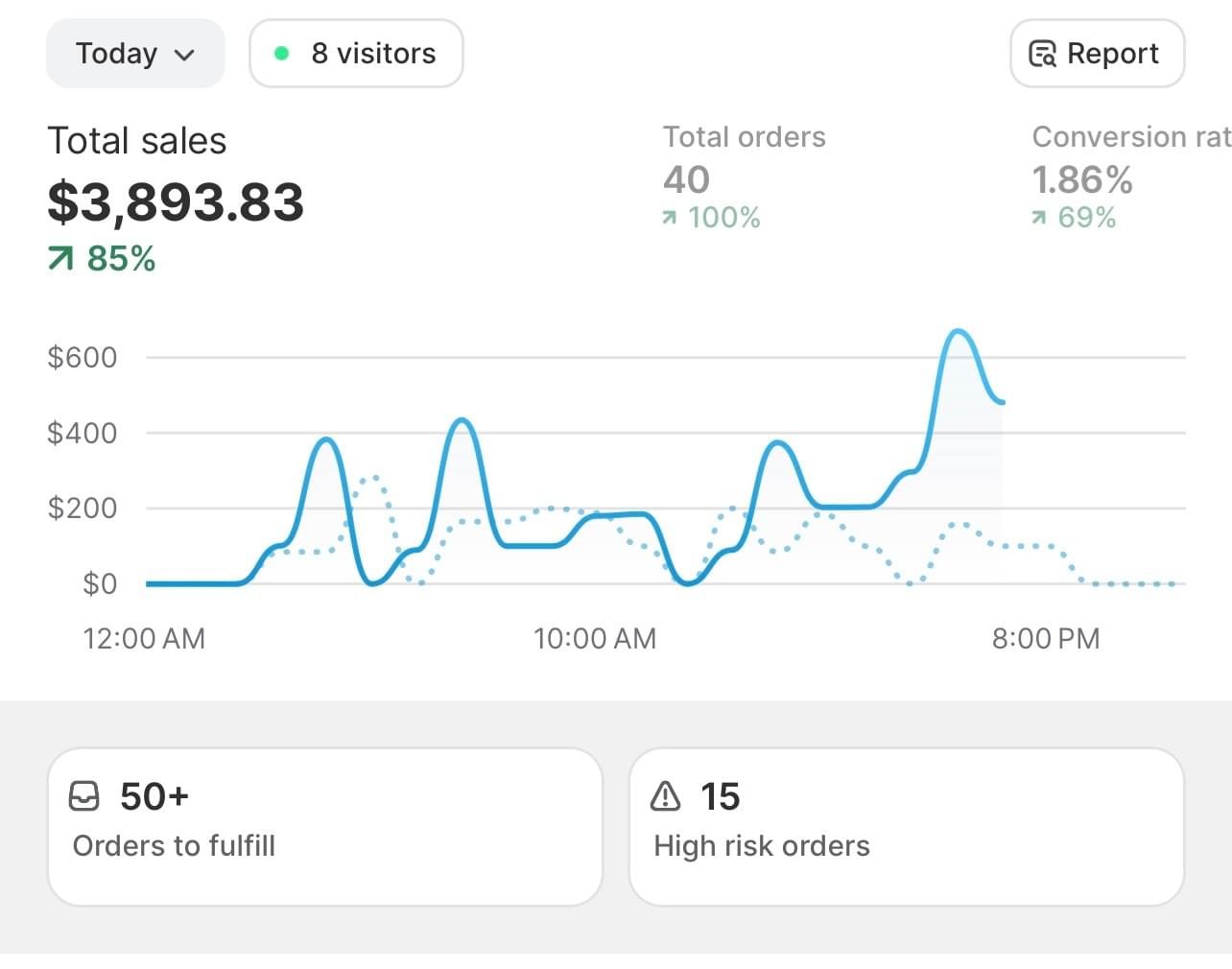The height and width of the screenshot is (969, 1232).
Task: Click the 8:00 PM axis label
Action: pyautogui.click(x=1046, y=639)
